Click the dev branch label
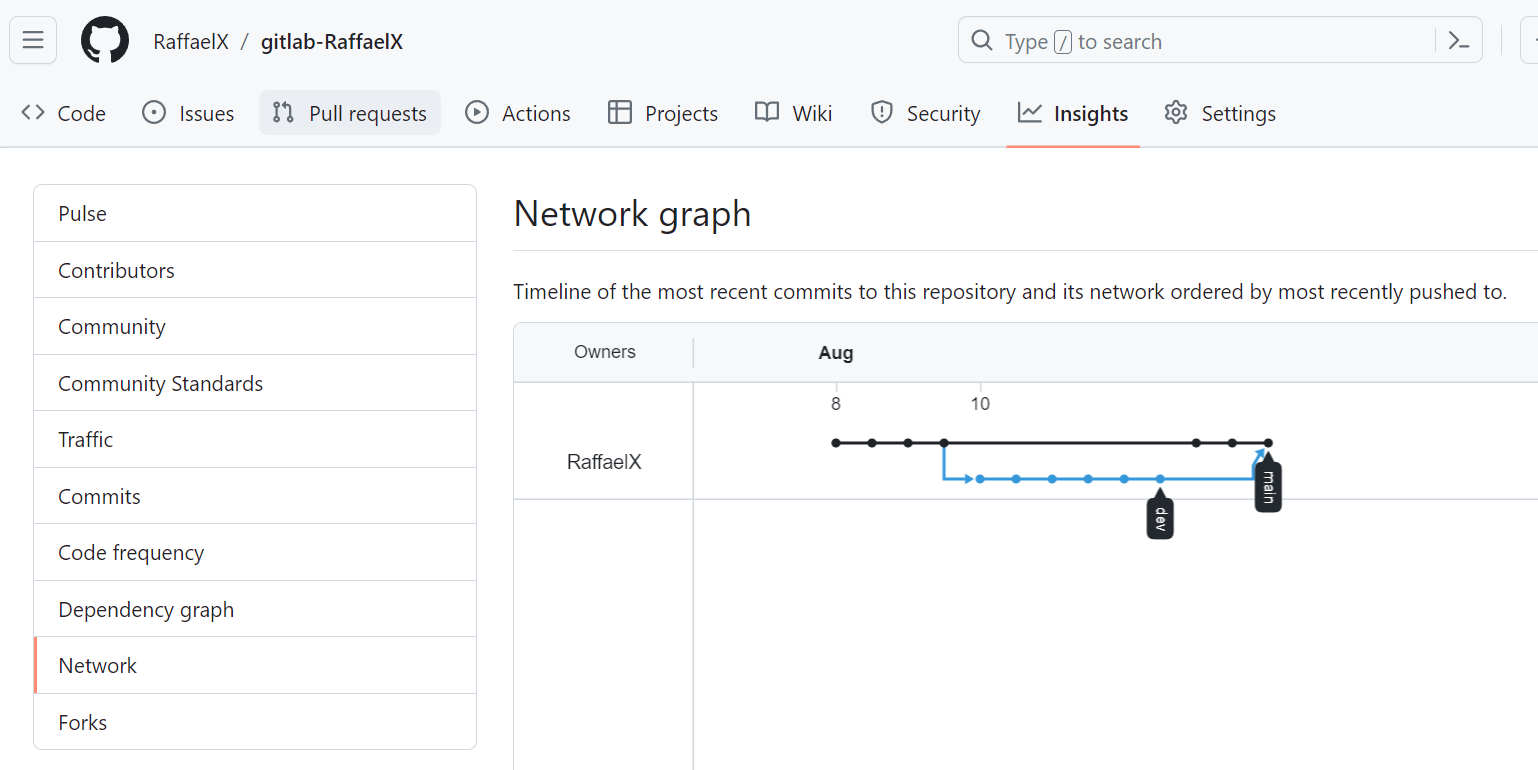The image size is (1538, 770). pyautogui.click(x=1160, y=517)
